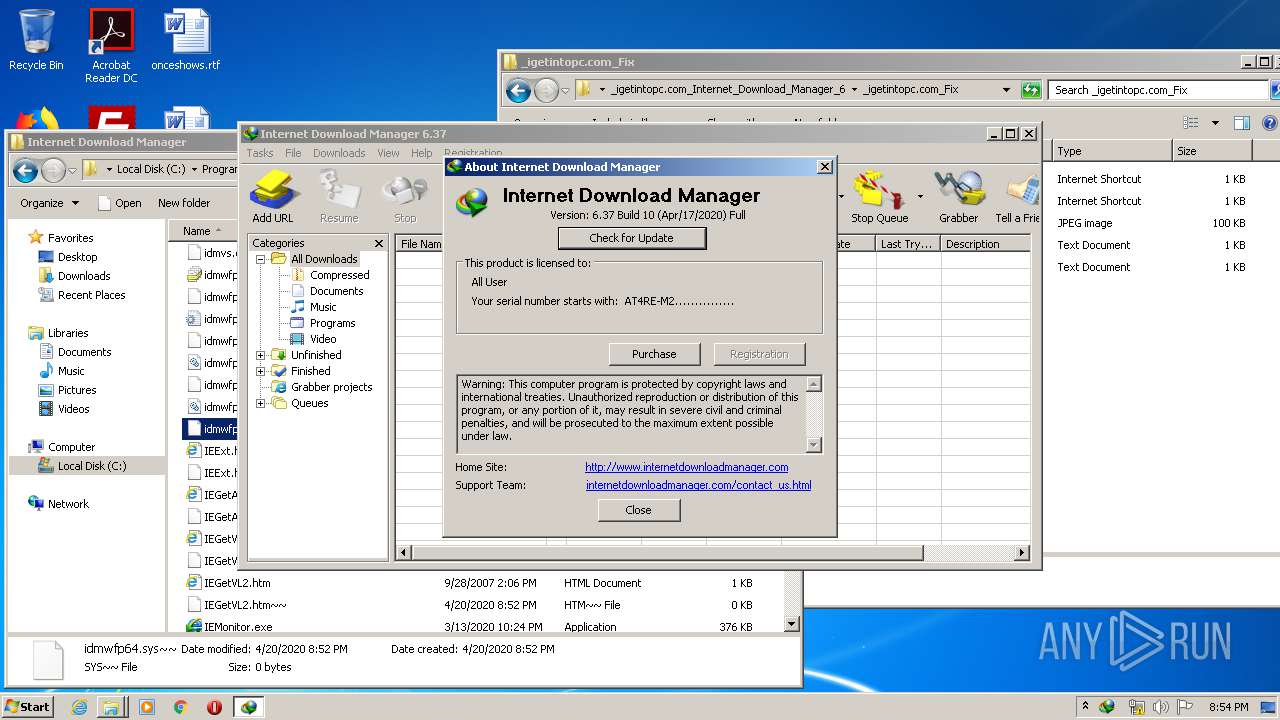Viewport: 1280px width, 720px height.
Task: Click the Explorer file list scroll down arrow
Action: click(x=791, y=624)
